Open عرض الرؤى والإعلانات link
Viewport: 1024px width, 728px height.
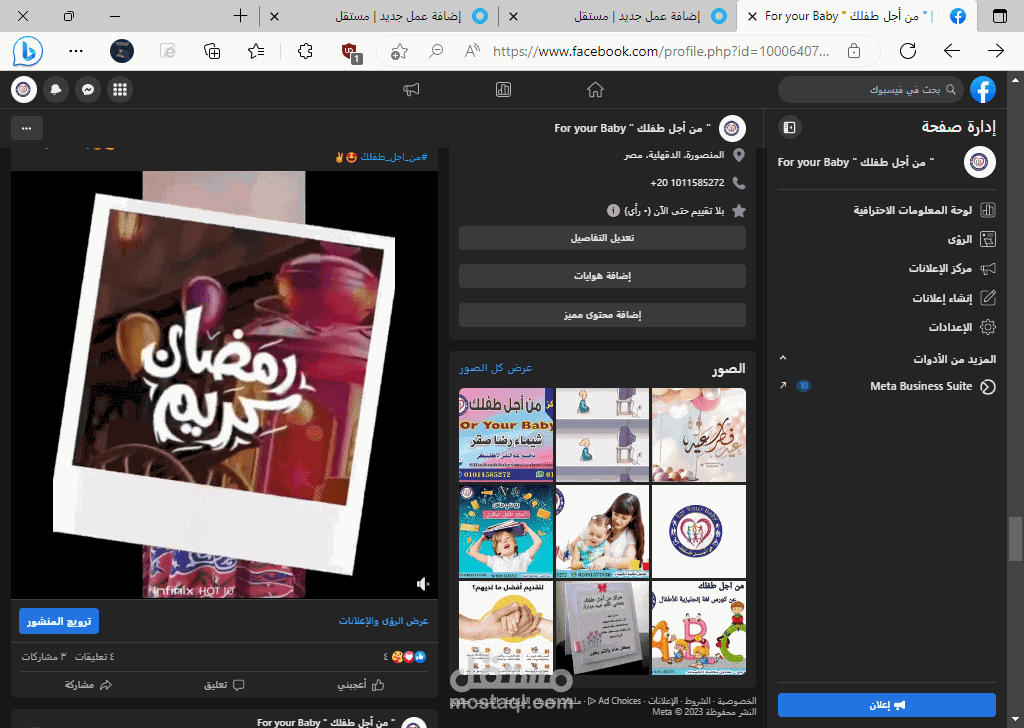point(383,620)
